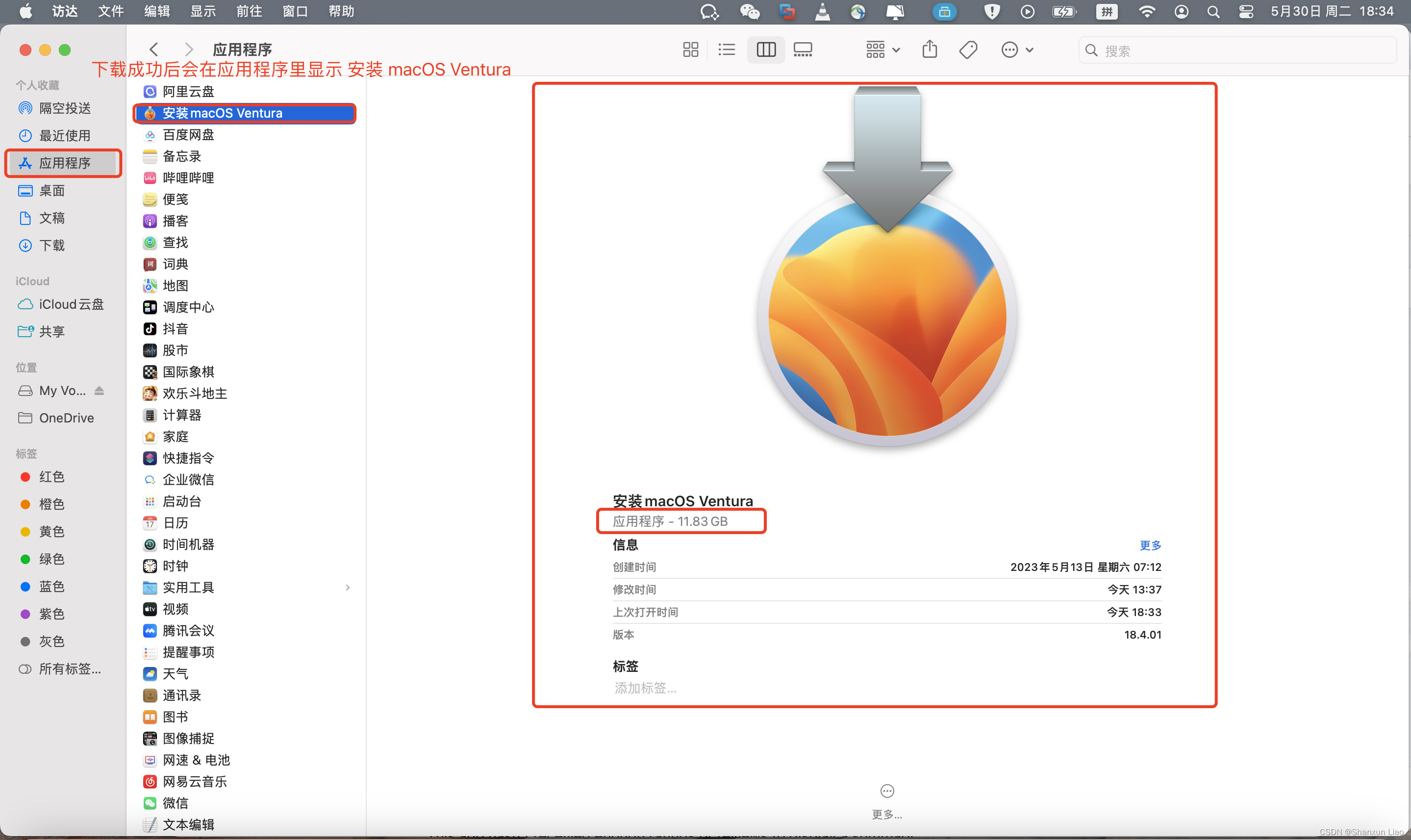Select 地图 app in list
Screen dimensions: 1411x840
246,286
